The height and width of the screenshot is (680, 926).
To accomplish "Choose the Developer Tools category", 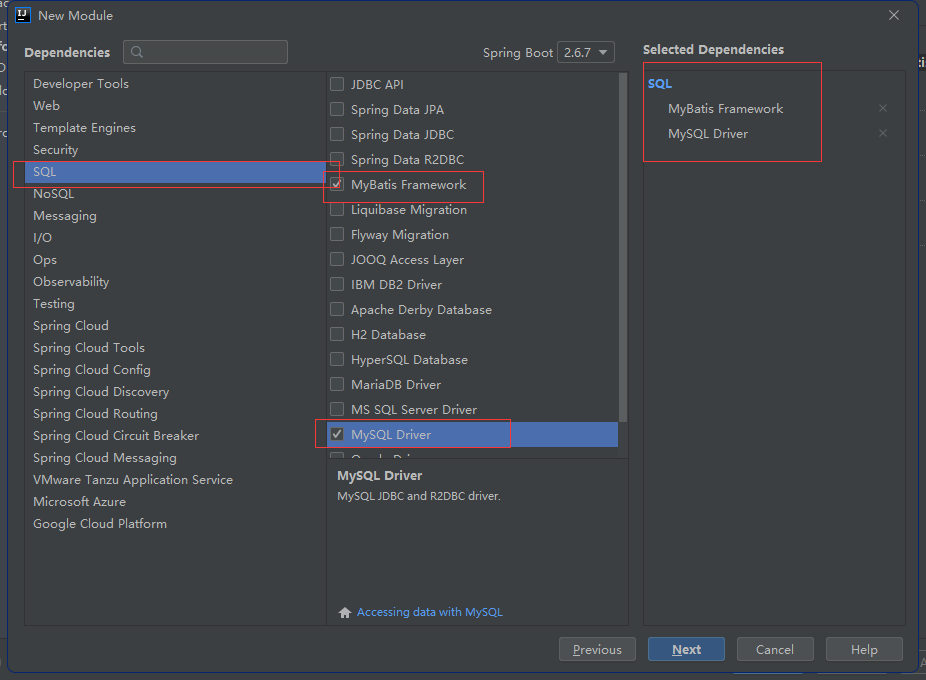I will pos(80,83).
